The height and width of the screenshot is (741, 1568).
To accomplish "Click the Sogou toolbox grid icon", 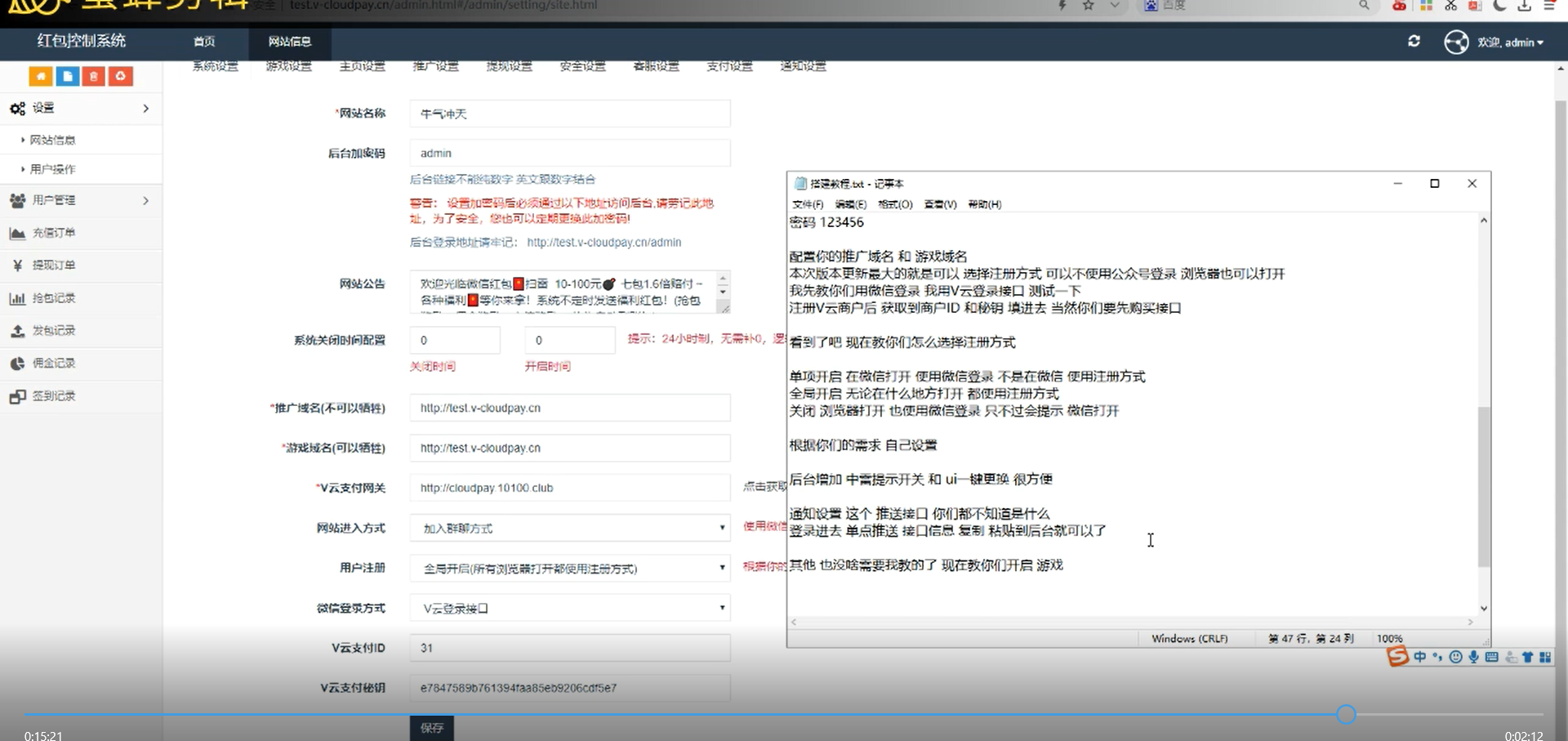I will tap(1544, 657).
